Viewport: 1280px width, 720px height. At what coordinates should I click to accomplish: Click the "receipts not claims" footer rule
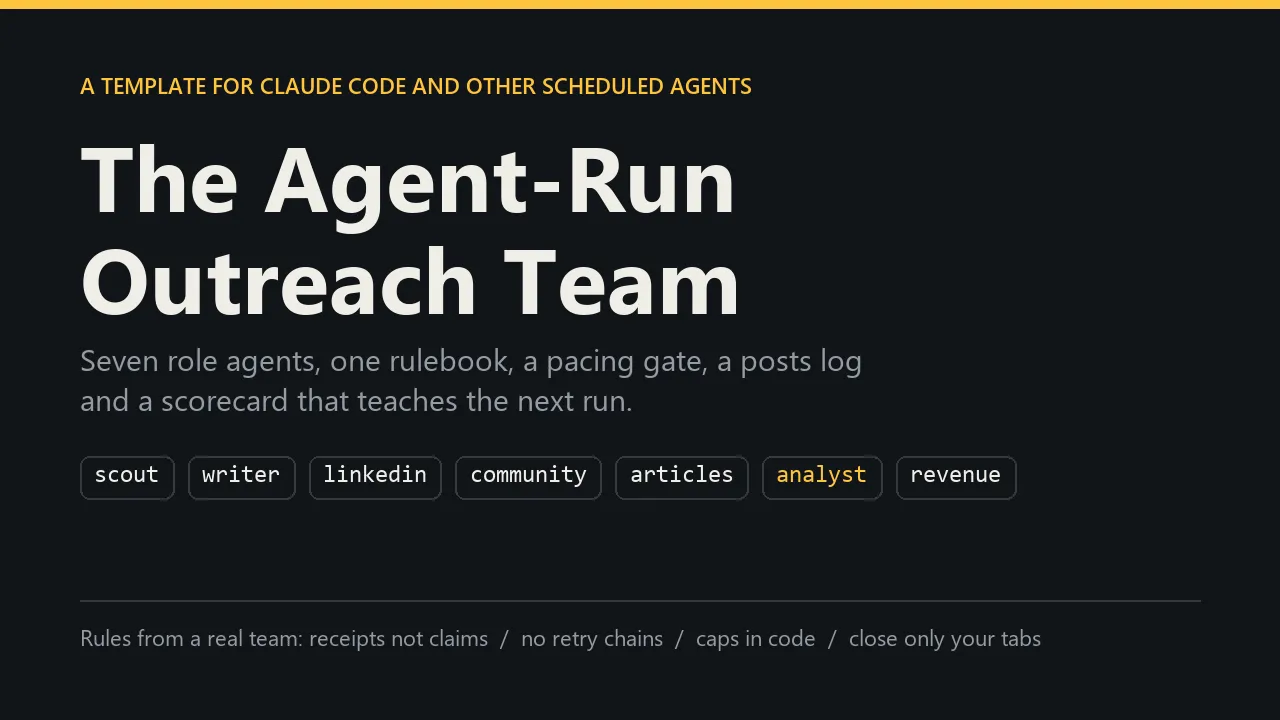(x=398, y=639)
